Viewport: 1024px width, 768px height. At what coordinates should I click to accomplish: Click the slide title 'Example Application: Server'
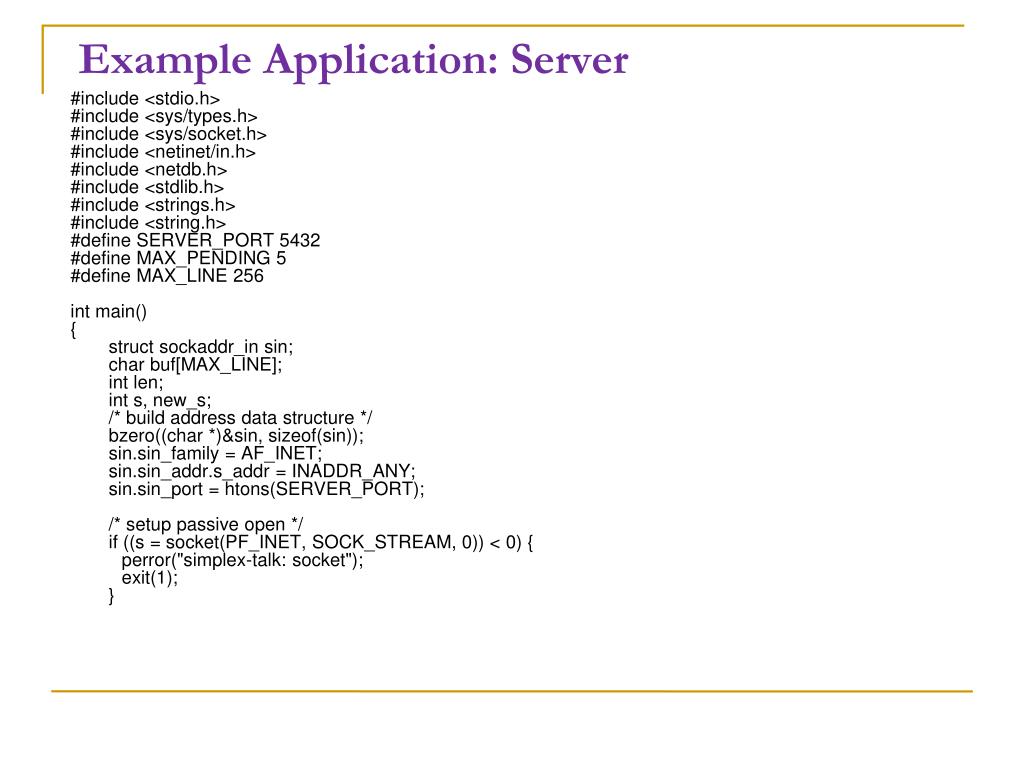click(x=353, y=61)
